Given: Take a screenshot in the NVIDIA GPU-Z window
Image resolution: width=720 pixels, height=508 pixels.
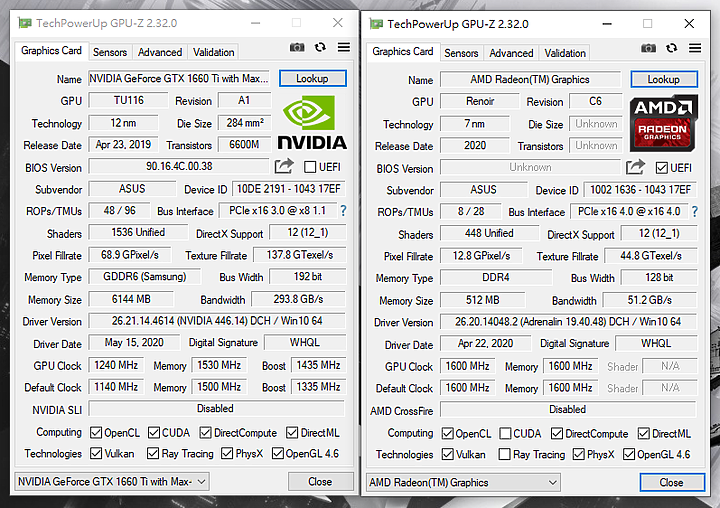Looking at the screenshot, I should 297,47.
